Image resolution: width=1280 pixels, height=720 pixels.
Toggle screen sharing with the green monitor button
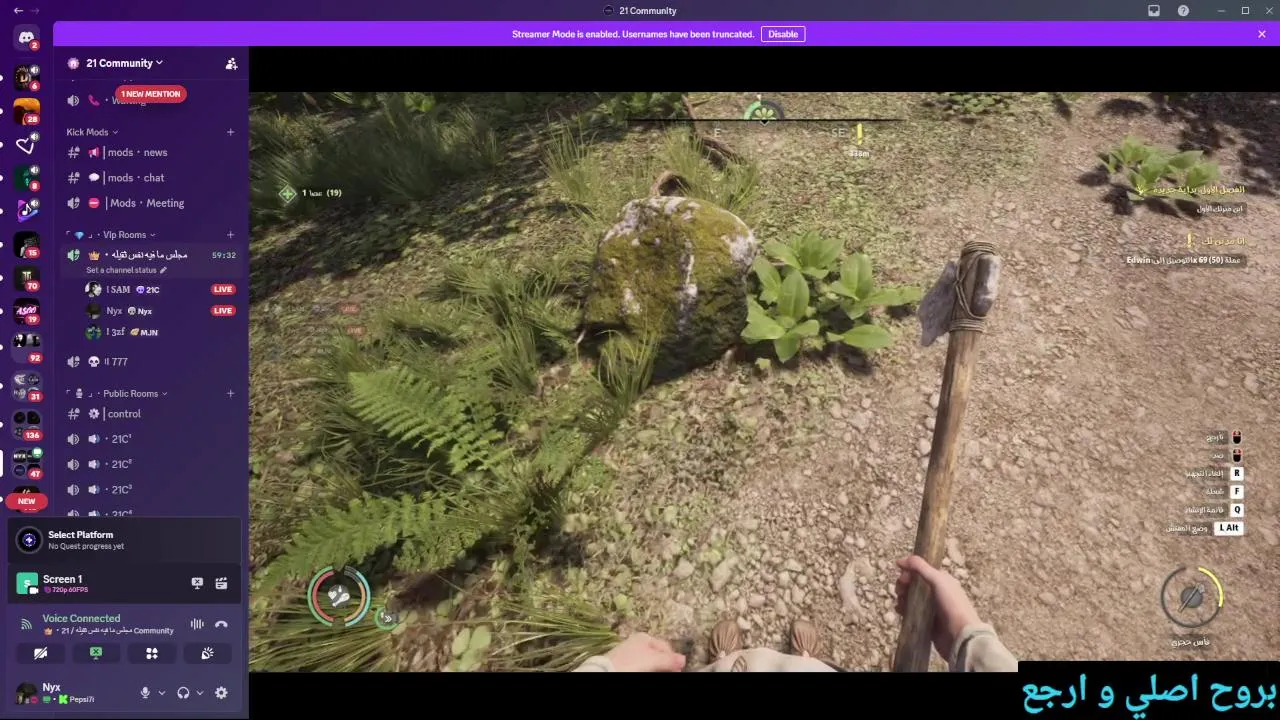(x=96, y=653)
